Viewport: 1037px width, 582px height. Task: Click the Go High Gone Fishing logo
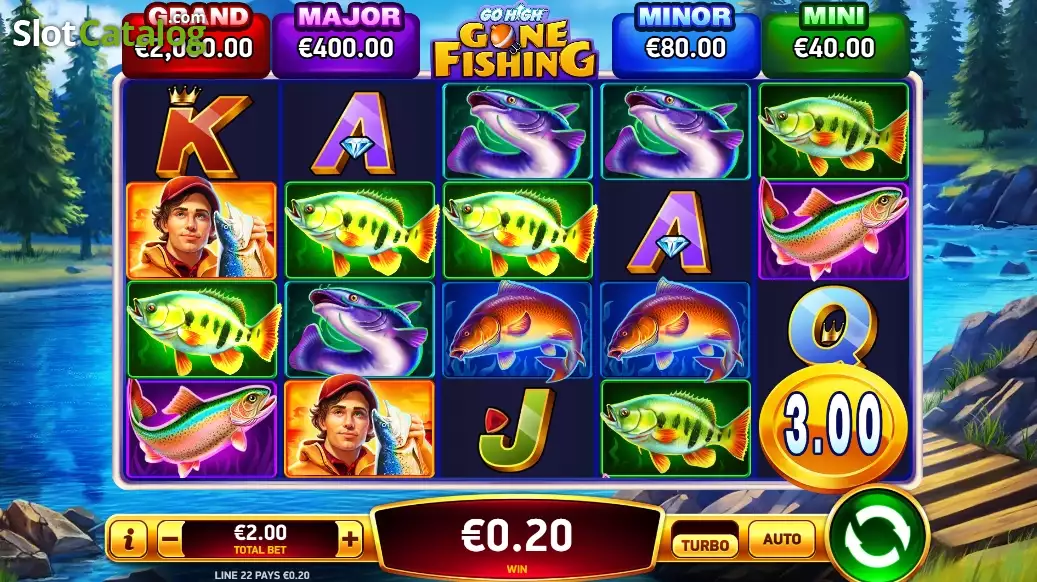[515, 41]
